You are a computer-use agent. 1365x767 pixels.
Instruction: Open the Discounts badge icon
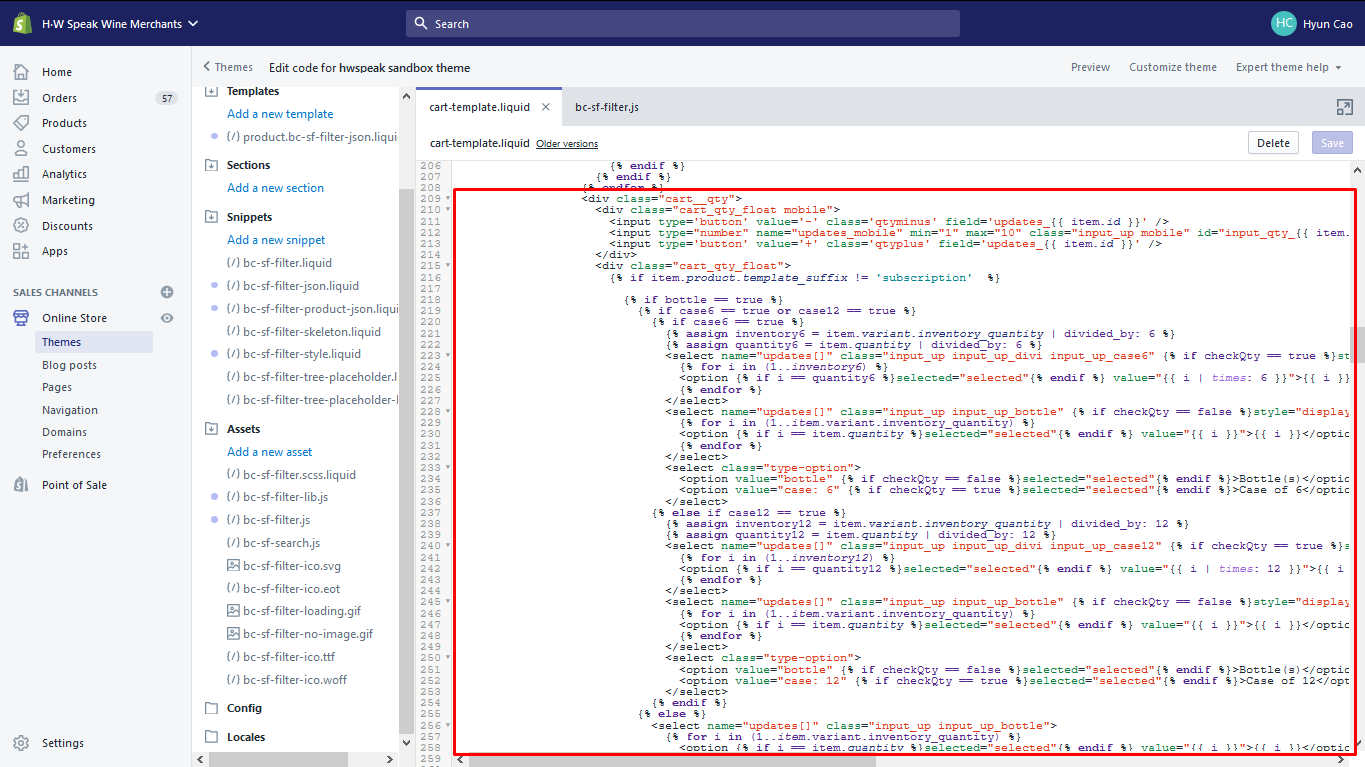(21, 226)
